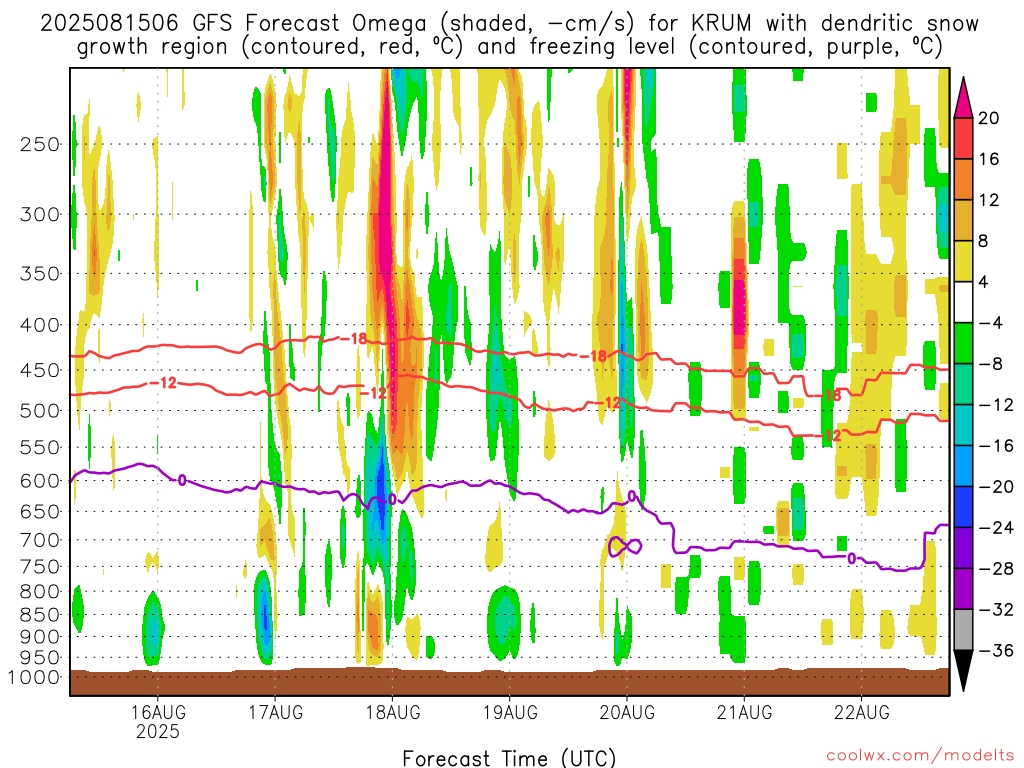Click the colorbar value label 20
This screenshot has width=1024, height=768.
(x=988, y=118)
